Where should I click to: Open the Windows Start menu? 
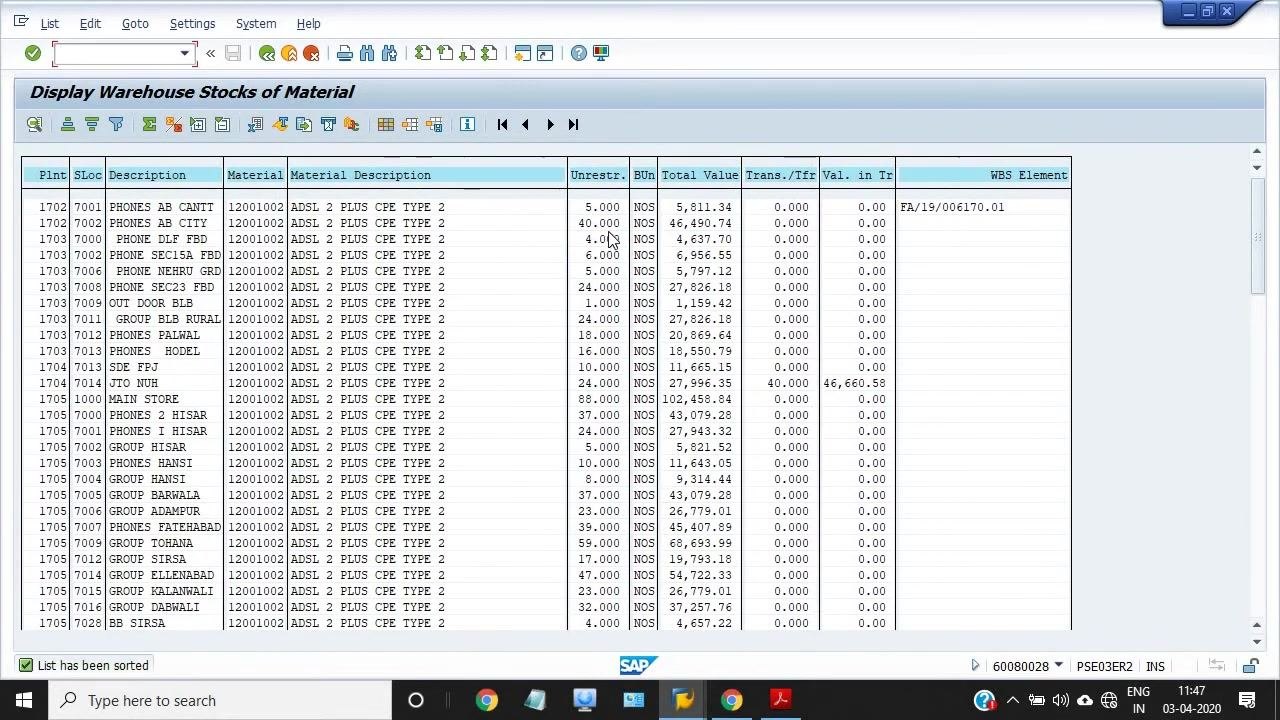[24, 700]
